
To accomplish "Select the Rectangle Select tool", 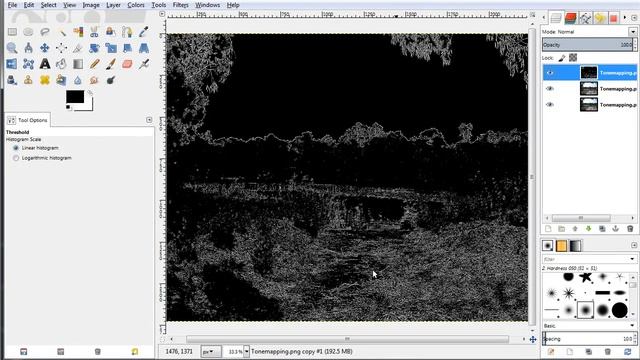I will tap(12, 32).
